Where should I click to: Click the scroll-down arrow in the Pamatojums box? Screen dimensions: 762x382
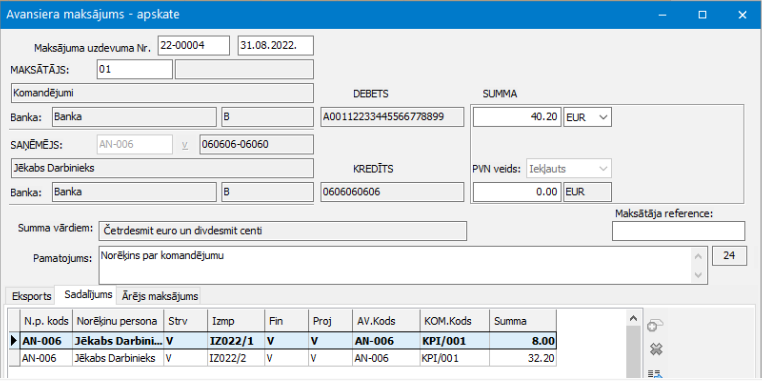pos(698,275)
